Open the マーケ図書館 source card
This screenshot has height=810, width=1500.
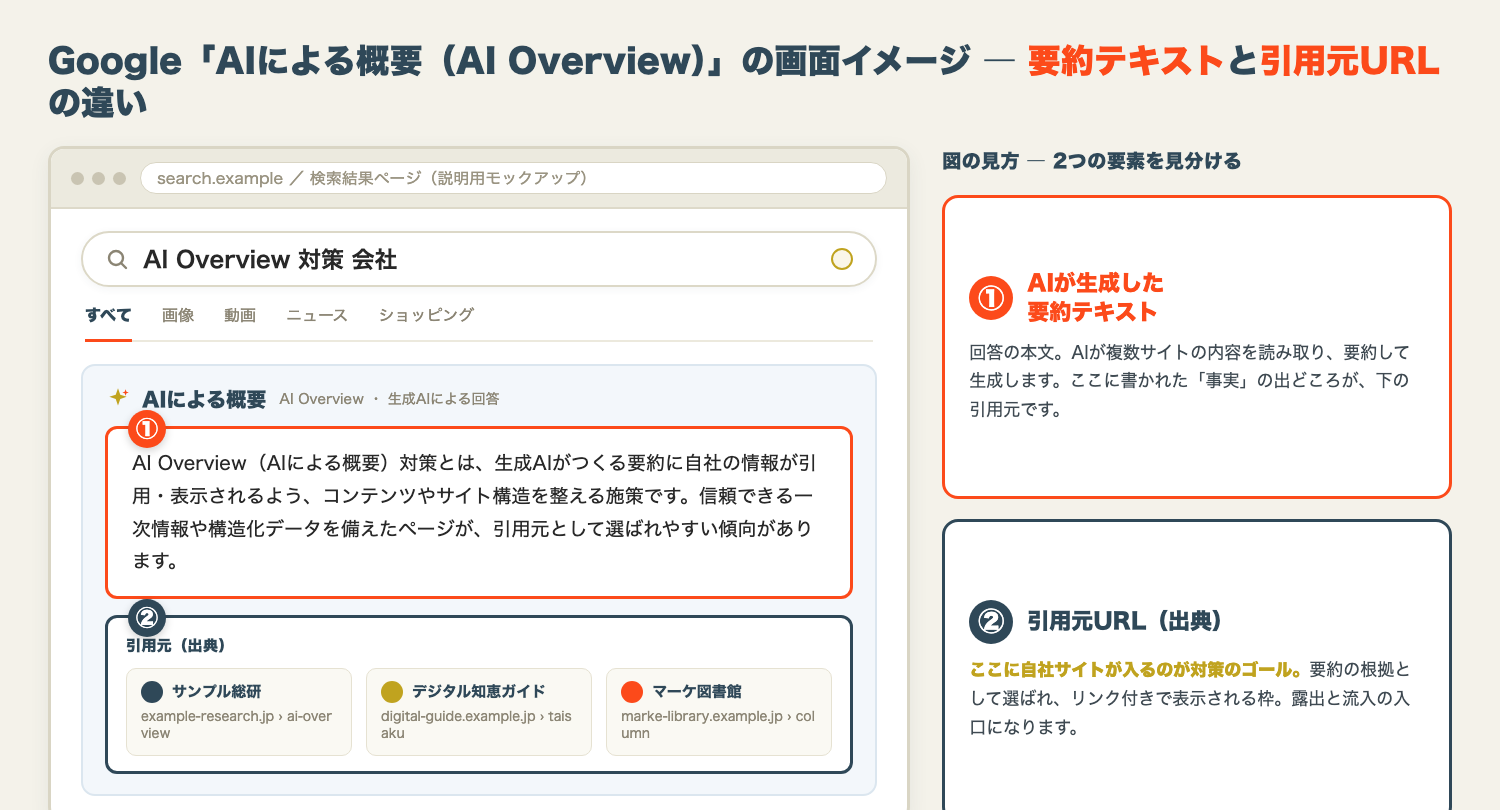click(719, 712)
